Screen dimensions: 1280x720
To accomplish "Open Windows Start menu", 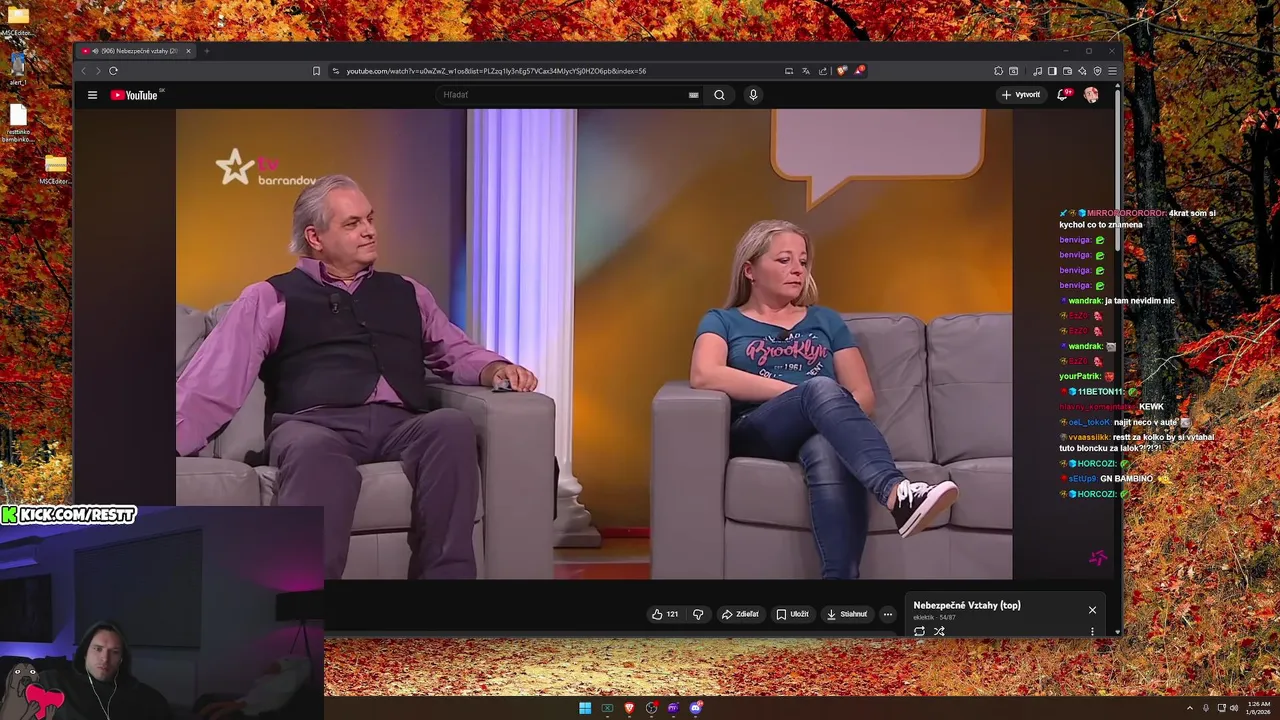I will pyautogui.click(x=585, y=708).
